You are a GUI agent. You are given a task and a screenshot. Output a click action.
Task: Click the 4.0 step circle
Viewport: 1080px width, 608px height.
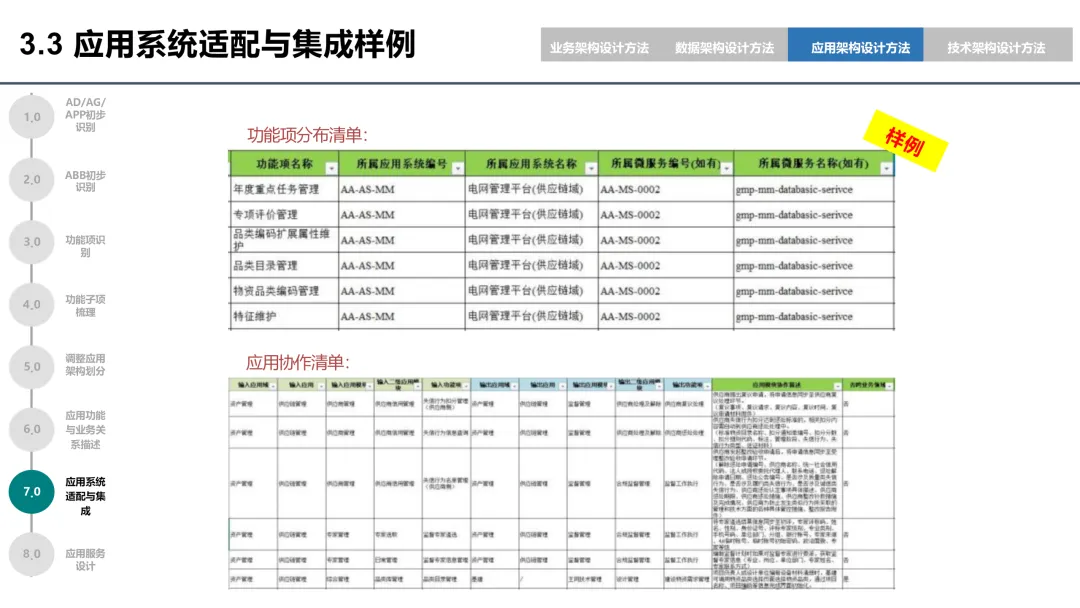(x=32, y=304)
